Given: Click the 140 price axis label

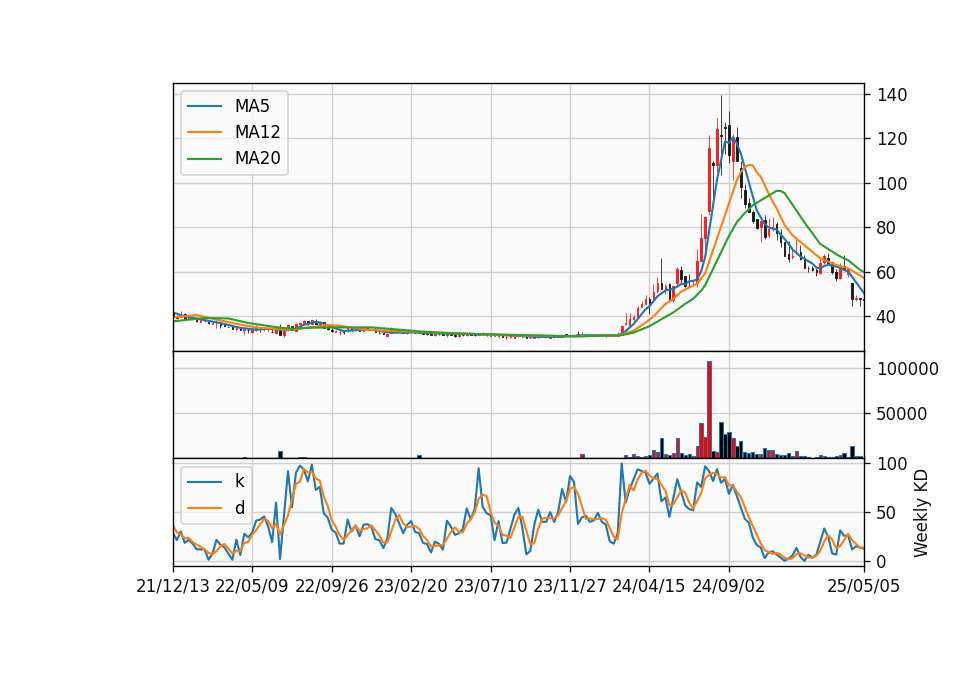Looking at the screenshot, I should click(x=892, y=95).
